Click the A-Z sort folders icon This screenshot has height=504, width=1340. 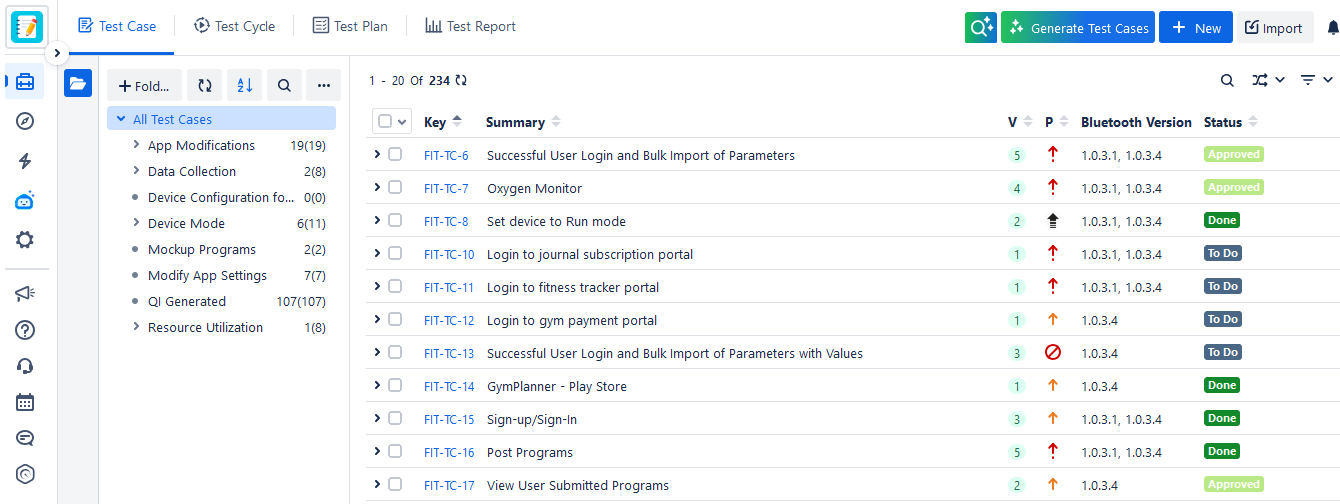(x=244, y=86)
